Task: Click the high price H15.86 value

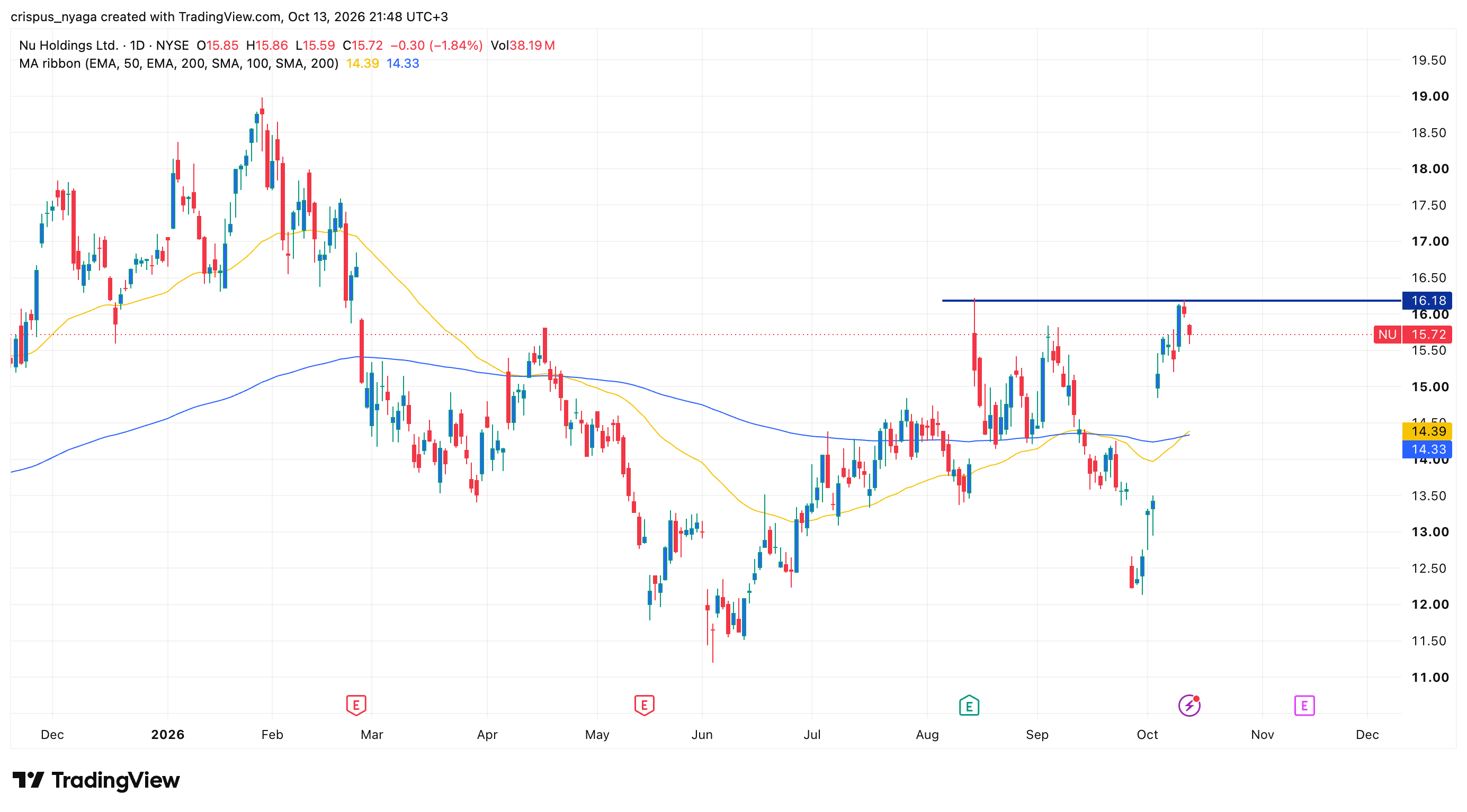Action: (x=267, y=45)
